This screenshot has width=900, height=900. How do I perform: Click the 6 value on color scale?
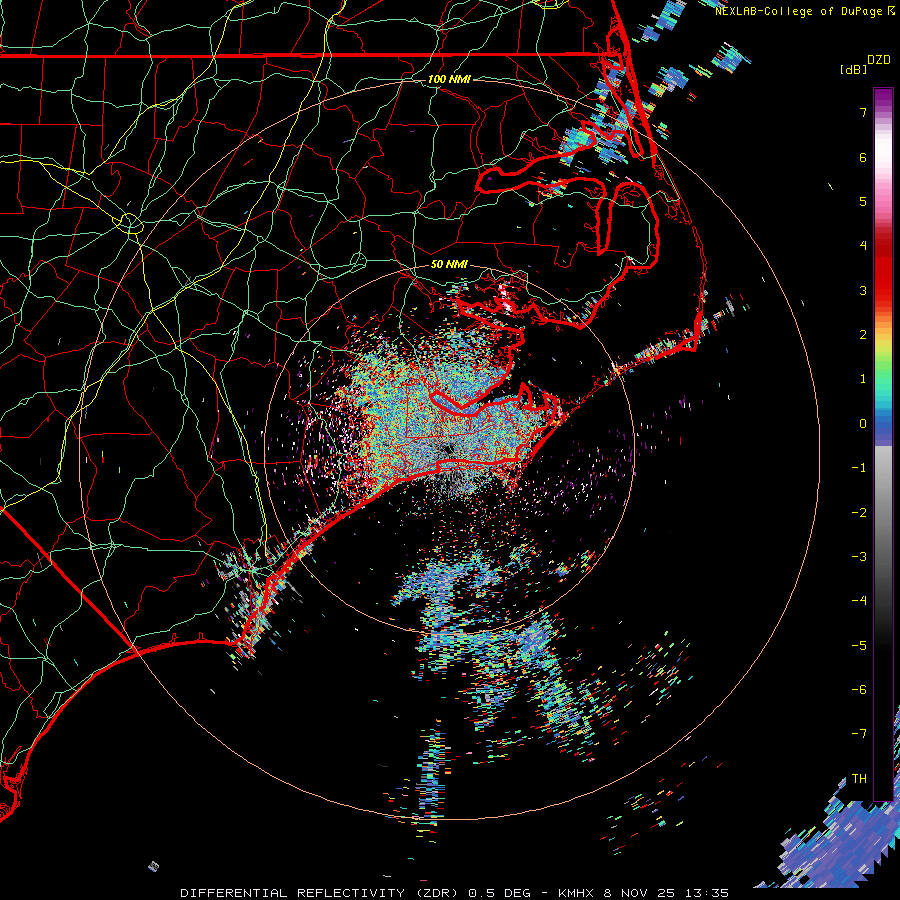click(x=863, y=157)
